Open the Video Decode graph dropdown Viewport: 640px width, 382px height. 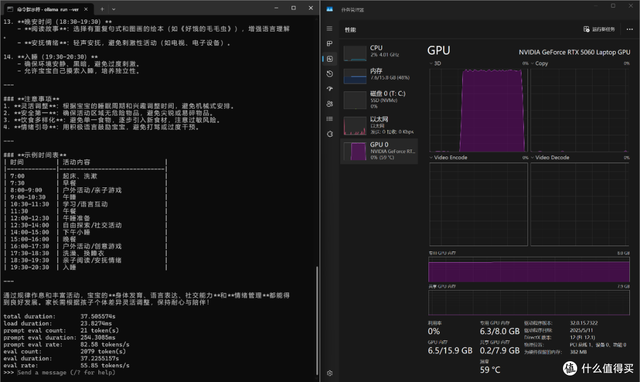pos(550,158)
